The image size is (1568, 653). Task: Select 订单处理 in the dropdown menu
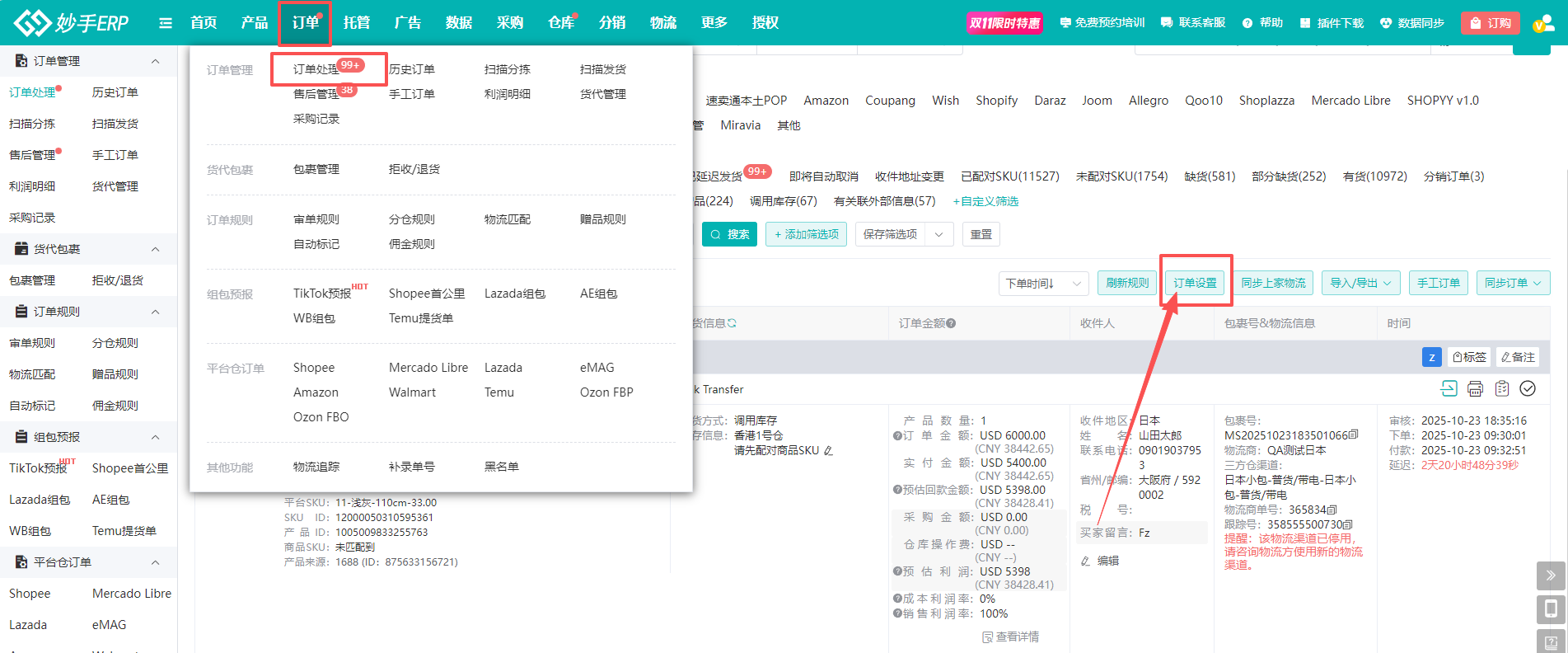[x=316, y=69]
